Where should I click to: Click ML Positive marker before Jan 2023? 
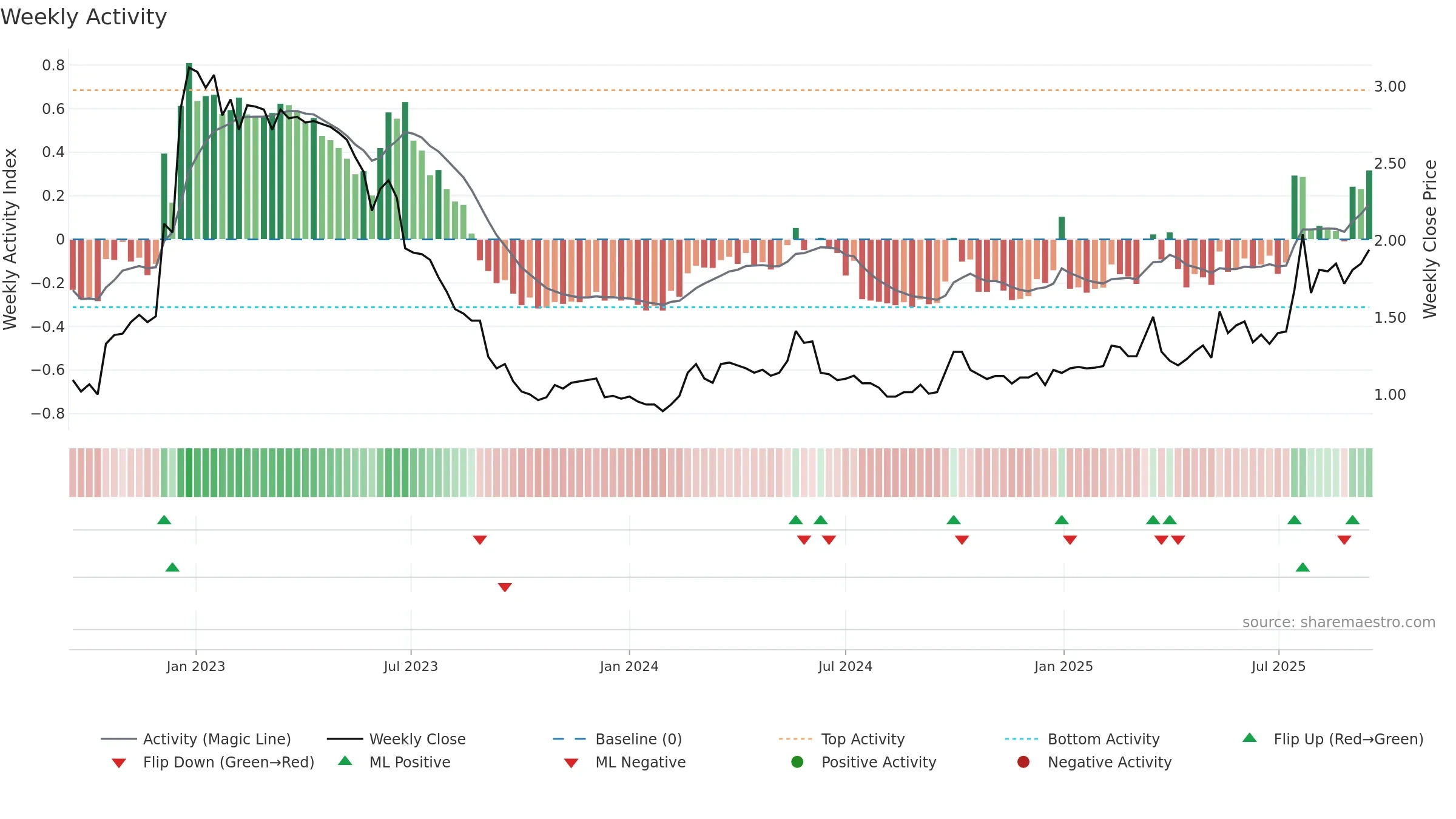[172, 567]
